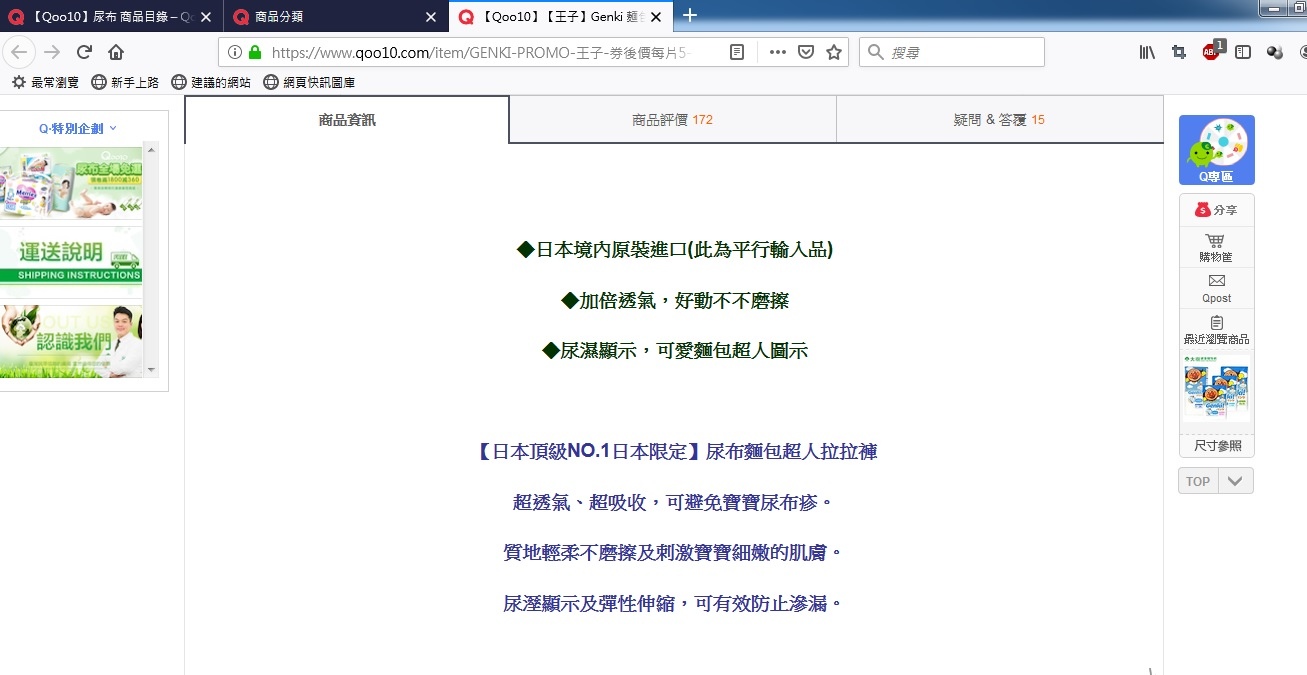Open 建議的網站 bookmark
This screenshot has width=1307, height=675.
[x=211, y=82]
